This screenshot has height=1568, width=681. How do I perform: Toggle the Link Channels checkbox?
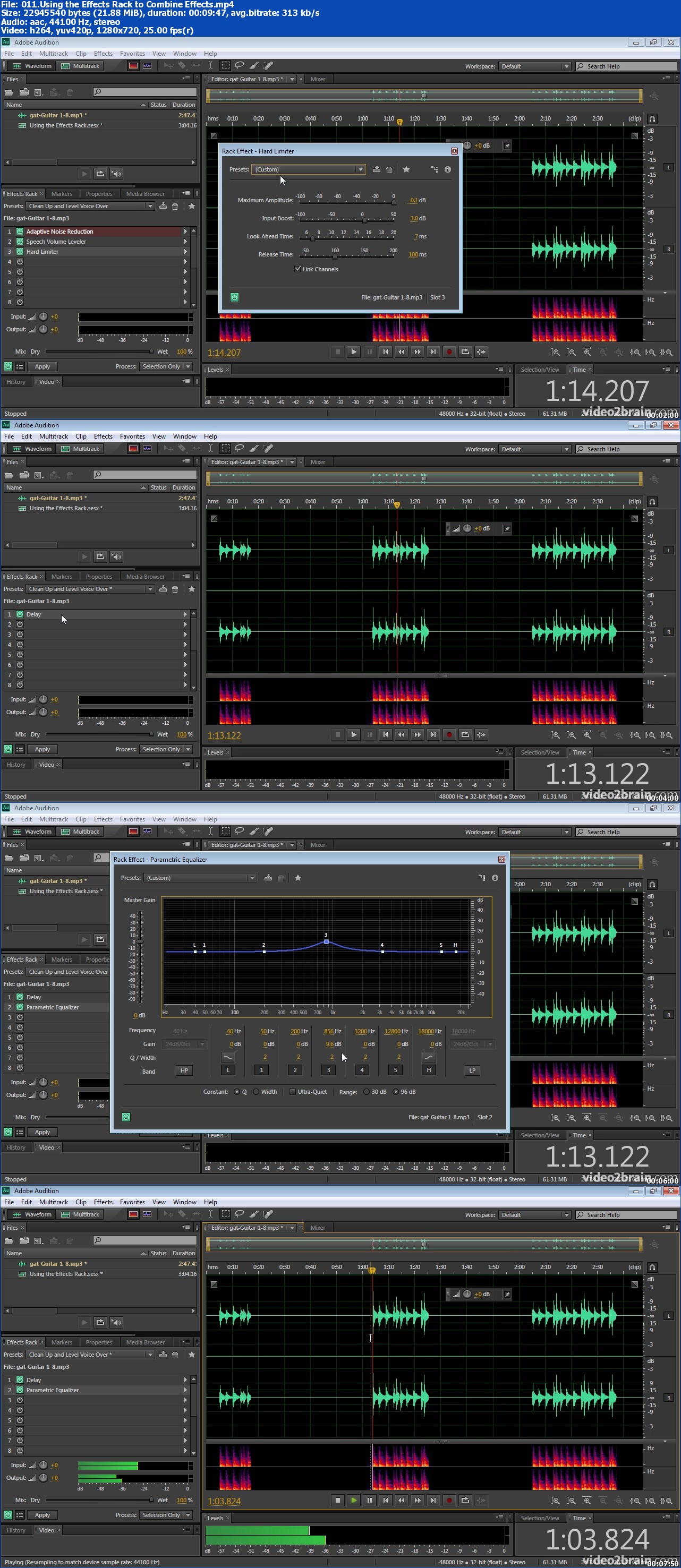[298, 269]
